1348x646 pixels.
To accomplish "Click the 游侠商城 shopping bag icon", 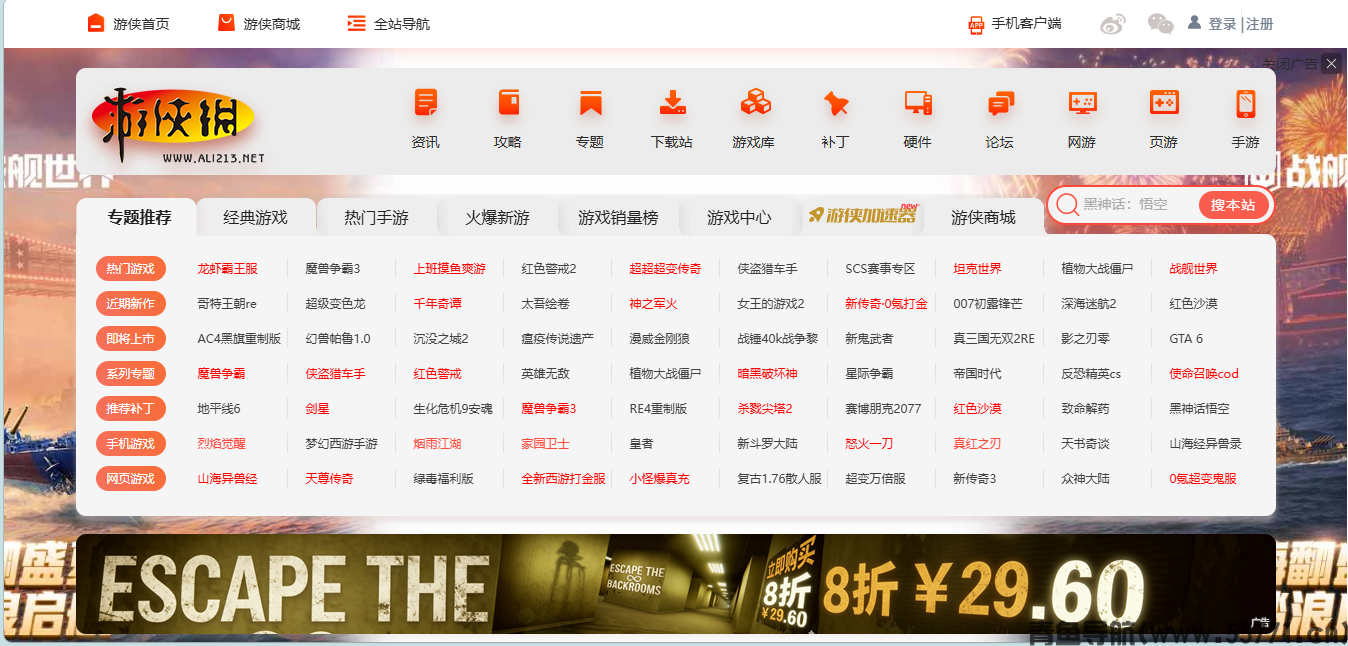I will (226, 23).
